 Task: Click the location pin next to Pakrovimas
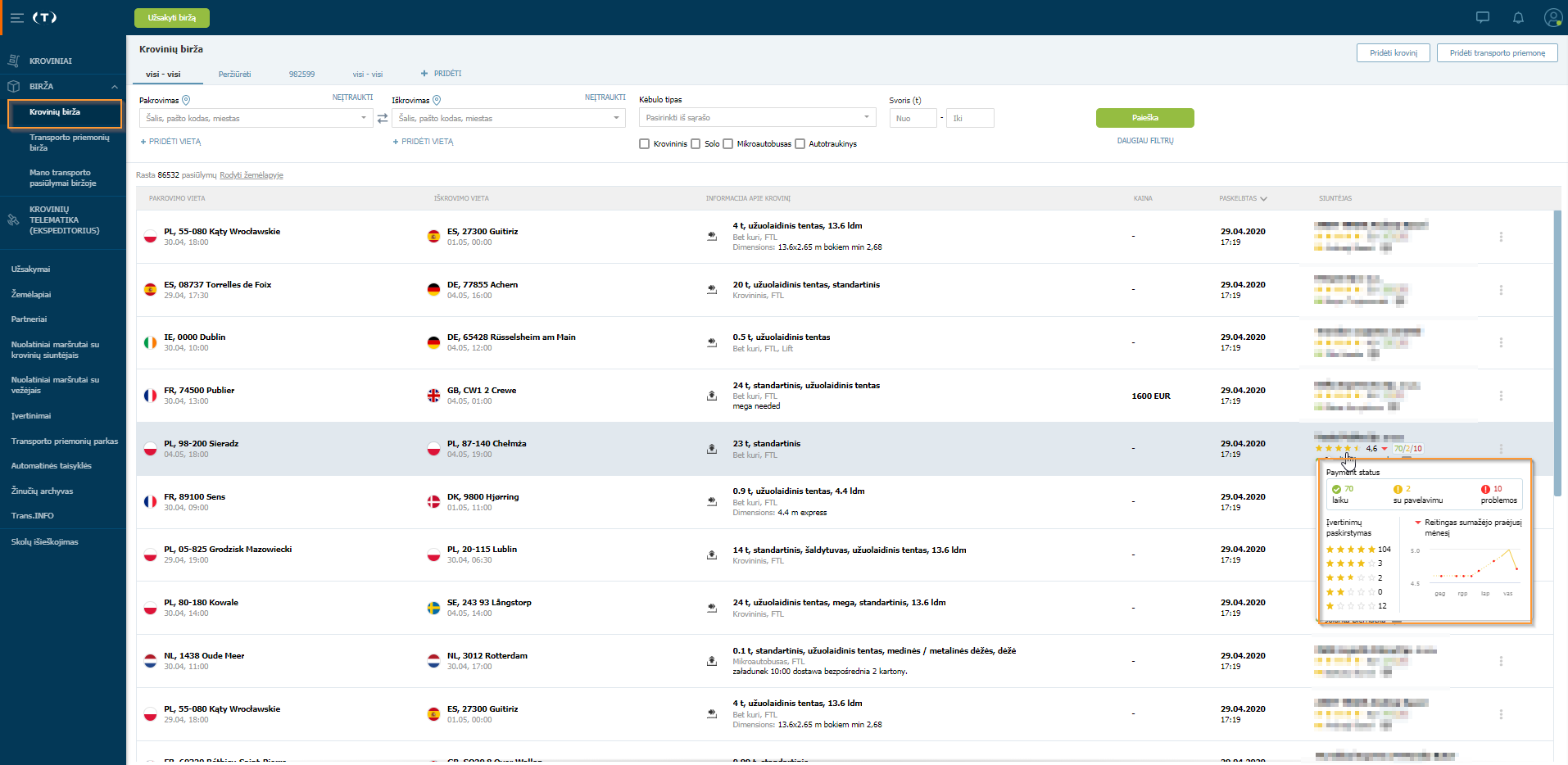tap(186, 100)
